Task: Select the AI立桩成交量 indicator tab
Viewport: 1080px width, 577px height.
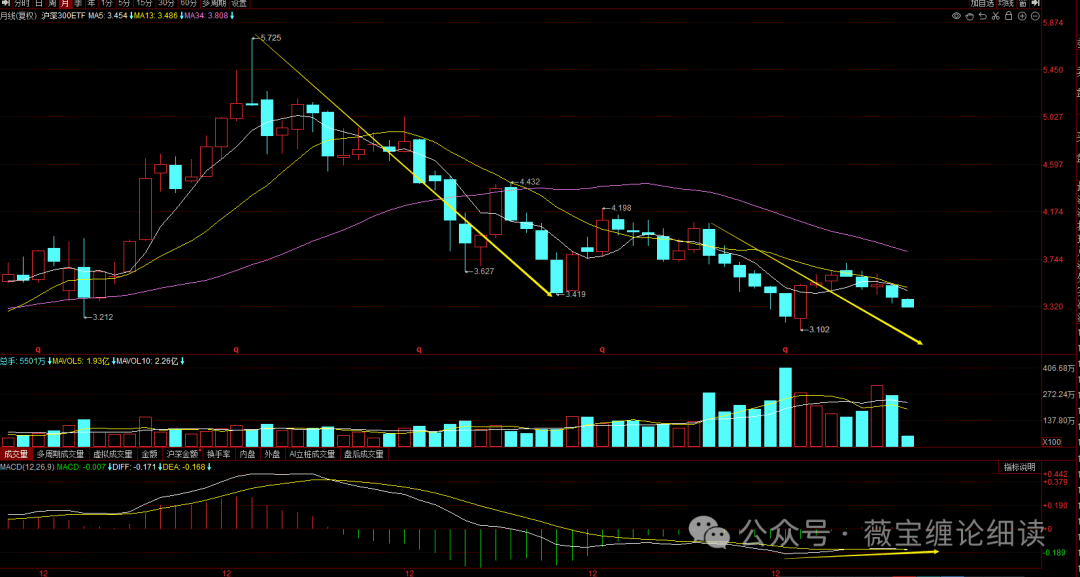Action: tap(312, 454)
